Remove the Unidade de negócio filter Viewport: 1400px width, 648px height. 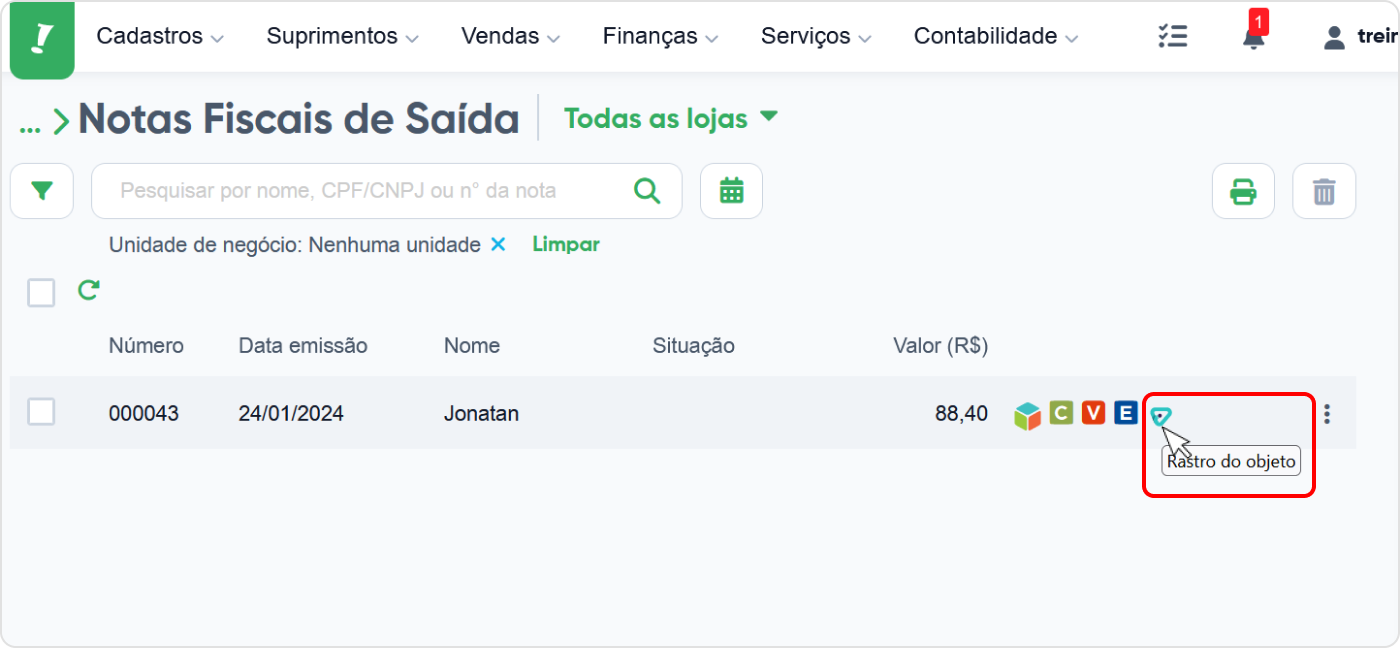[x=498, y=245]
